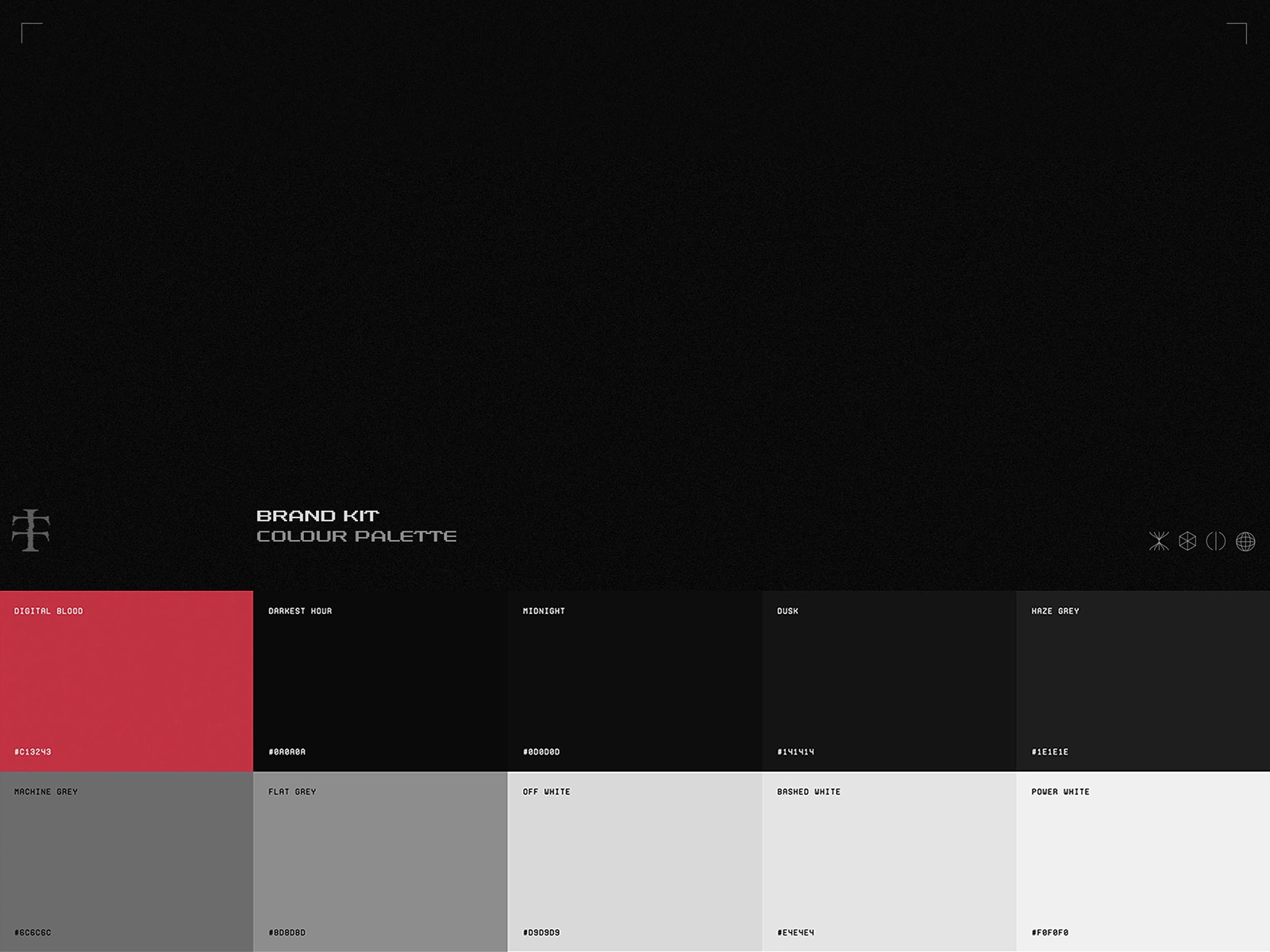Select the BRAND KIT heading
Viewport: 1270px width, 952px height.
317,515
